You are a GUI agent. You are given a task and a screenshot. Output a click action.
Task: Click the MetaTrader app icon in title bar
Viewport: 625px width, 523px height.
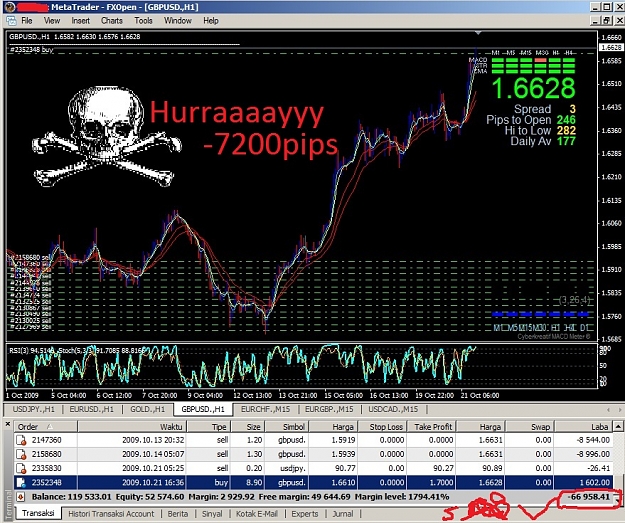point(10,7)
